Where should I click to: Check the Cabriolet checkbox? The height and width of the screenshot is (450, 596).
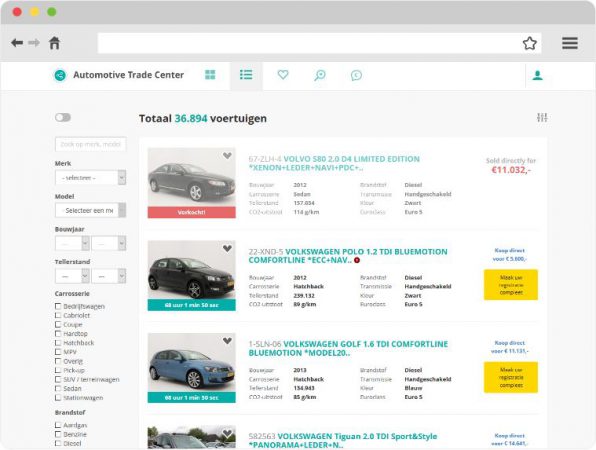pos(58,315)
